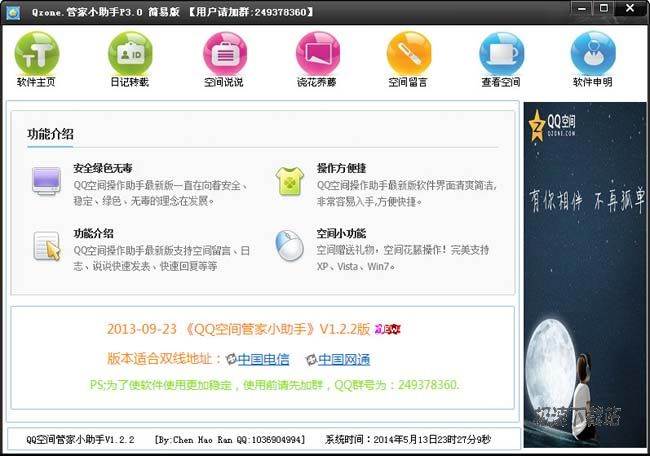Click the 操作方便捷 title text
The height and width of the screenshot is (456, 650).
[x=341, y=168]
